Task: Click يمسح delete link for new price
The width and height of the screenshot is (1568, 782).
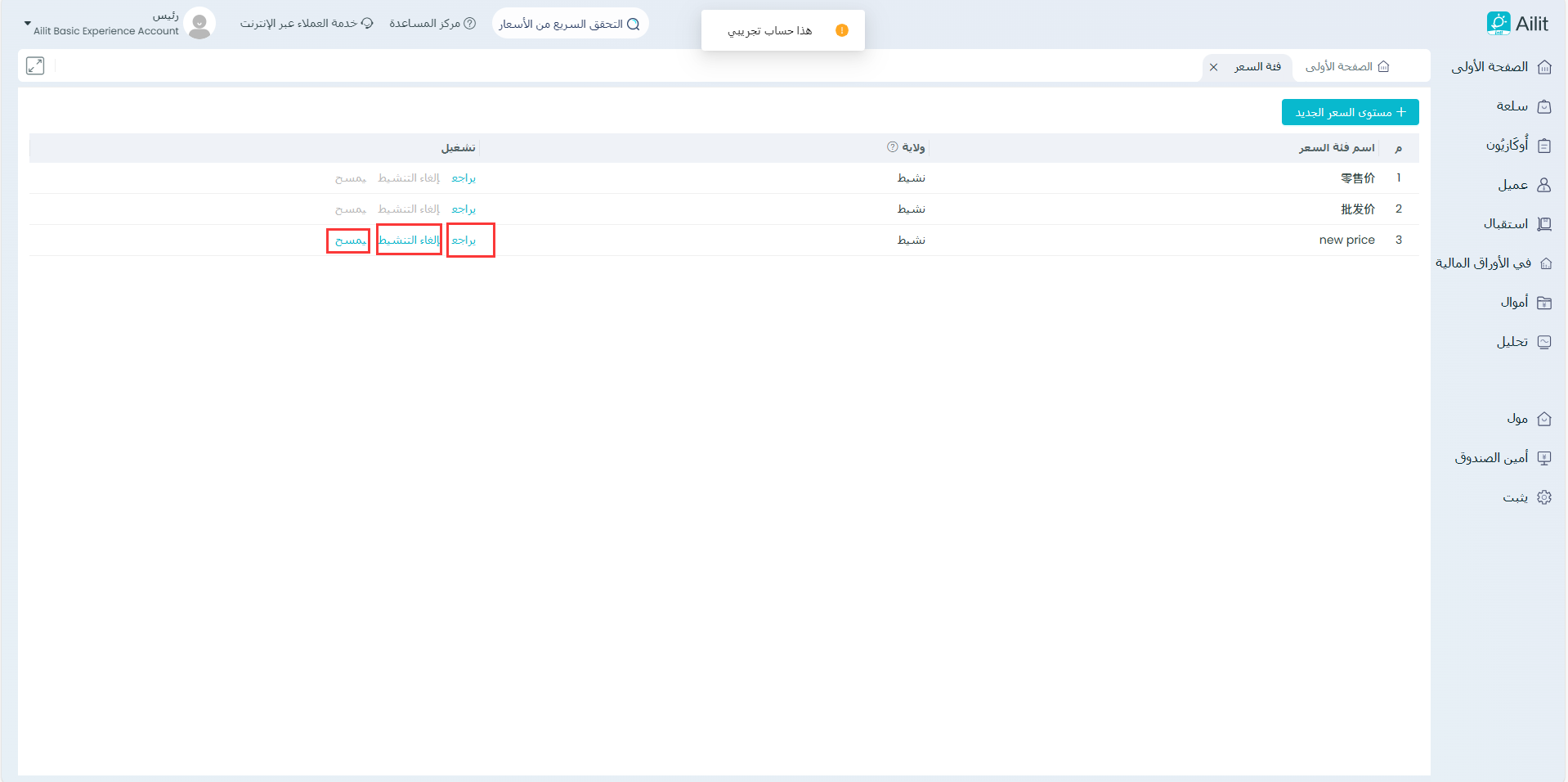Action: pos(350,240)
